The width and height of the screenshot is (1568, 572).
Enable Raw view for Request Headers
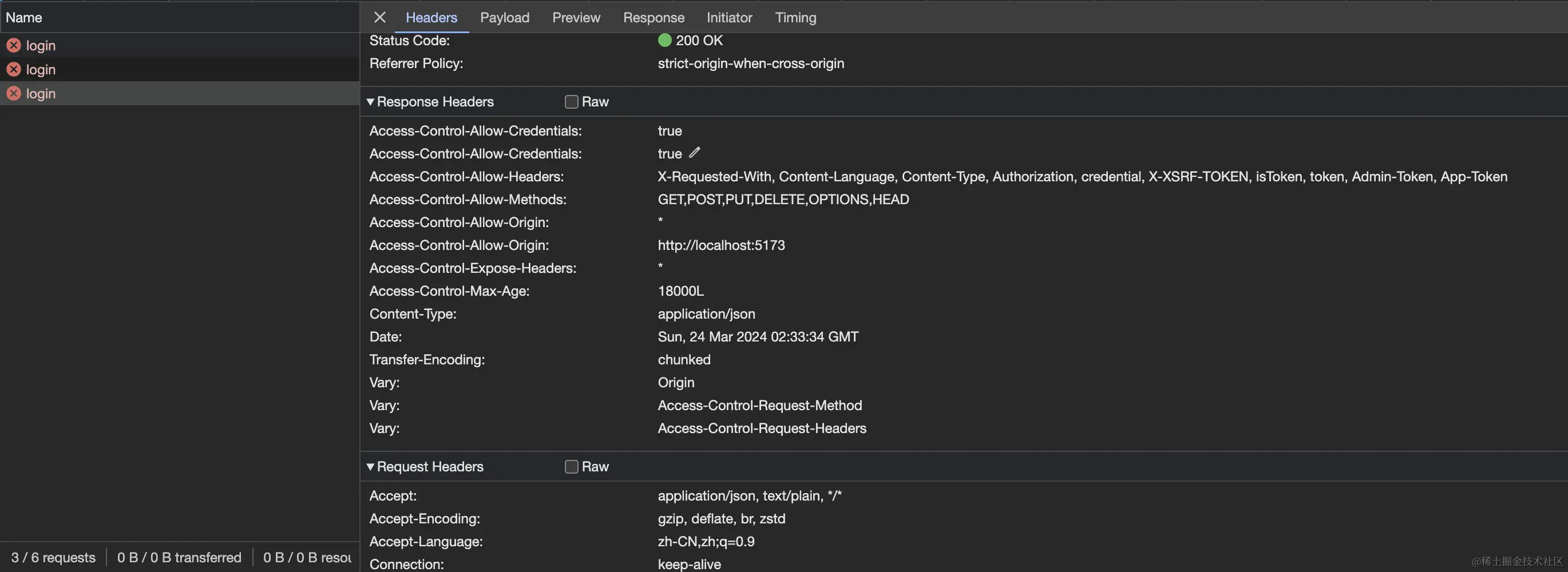571,466
